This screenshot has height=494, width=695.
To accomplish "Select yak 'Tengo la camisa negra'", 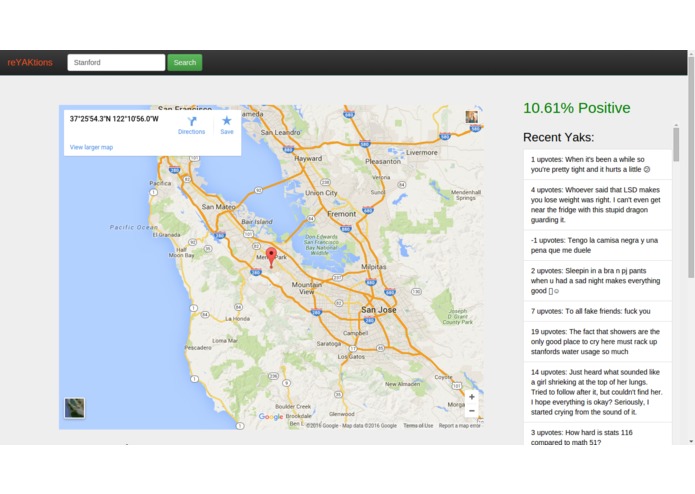I will coord(597,245).
